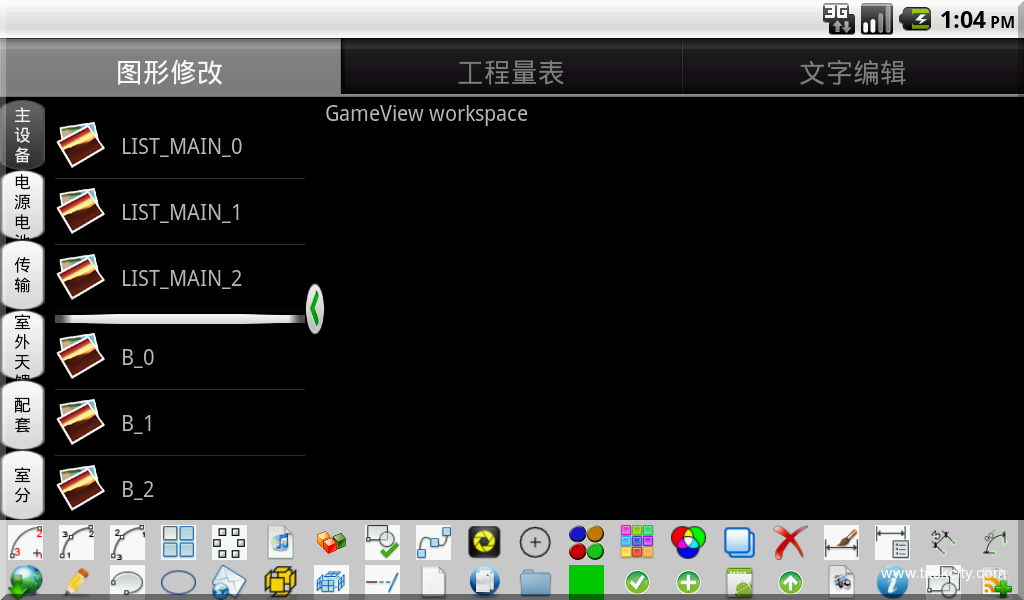Select the pencil edit tool
Image resolution: width=1024 pixels, height=600 pixels.
click(76, 581)
